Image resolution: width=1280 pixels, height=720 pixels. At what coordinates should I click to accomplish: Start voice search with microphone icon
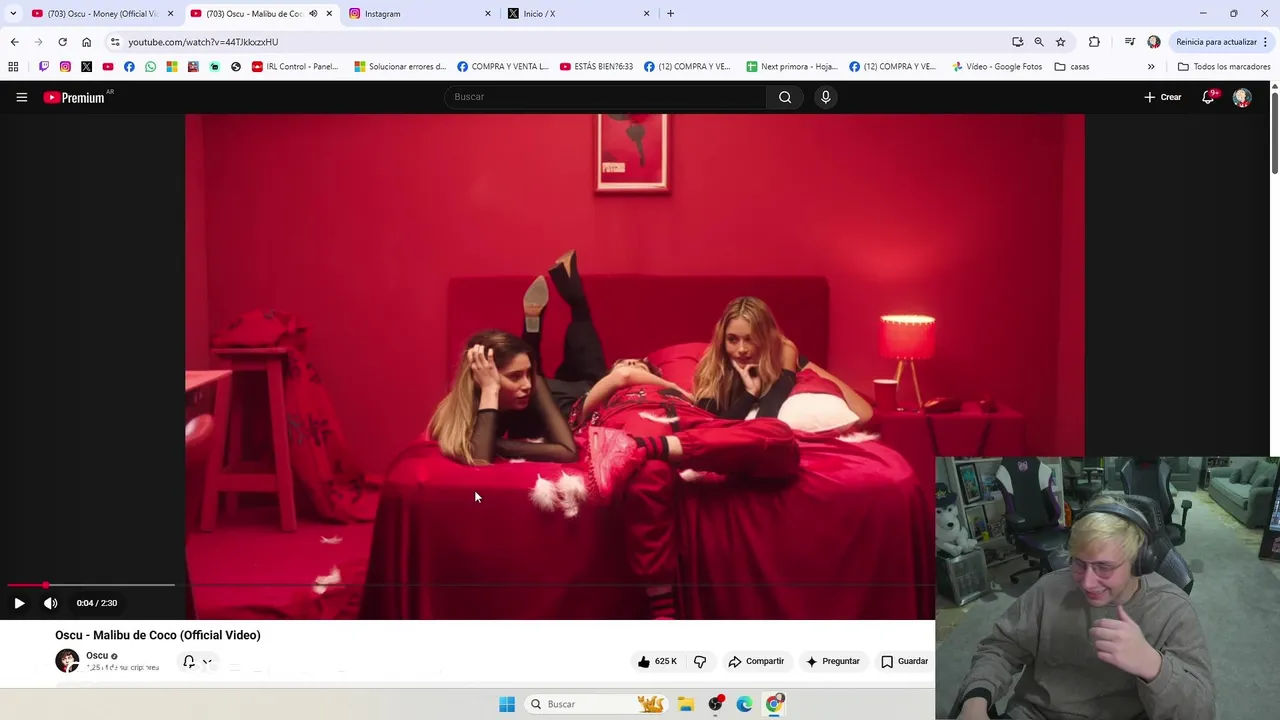click(x=825, y=97)
